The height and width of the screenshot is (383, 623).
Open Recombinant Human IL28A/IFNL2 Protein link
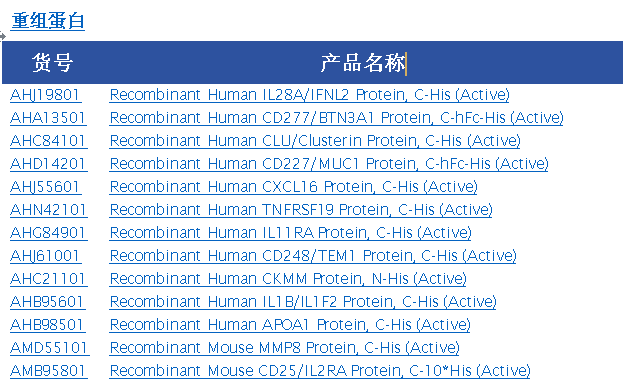tap(310, 95)
